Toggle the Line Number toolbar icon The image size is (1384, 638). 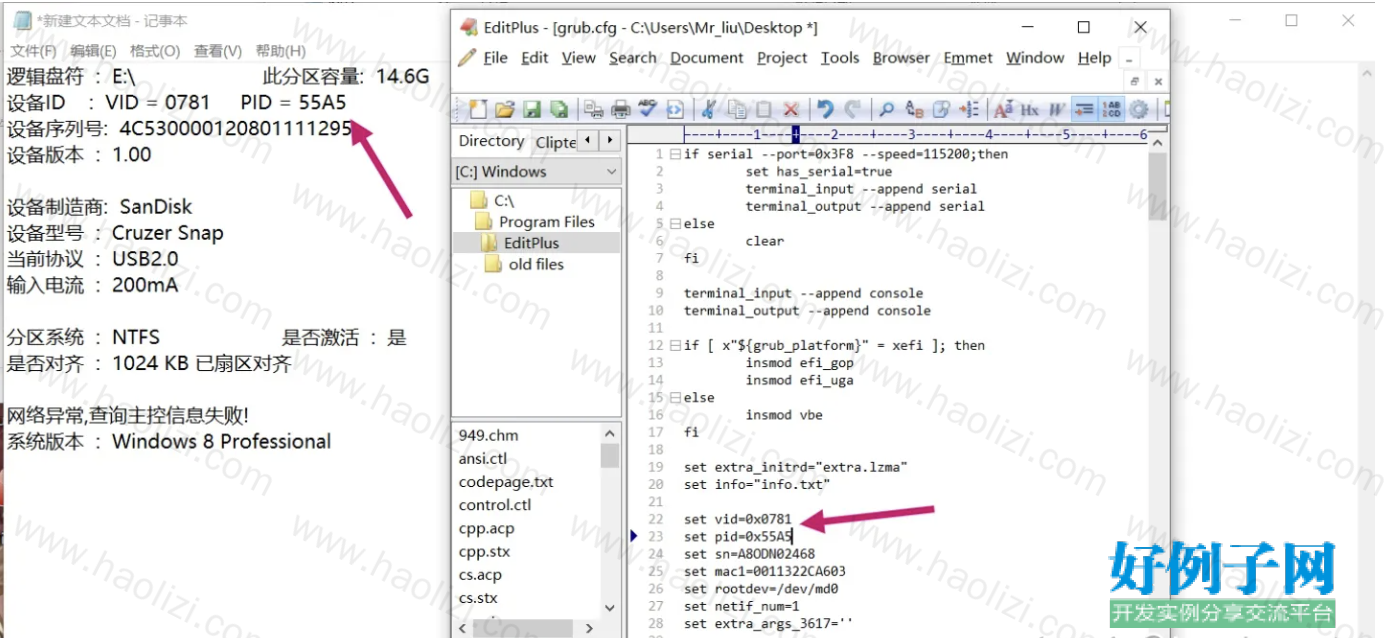(x=1111, y=109)
